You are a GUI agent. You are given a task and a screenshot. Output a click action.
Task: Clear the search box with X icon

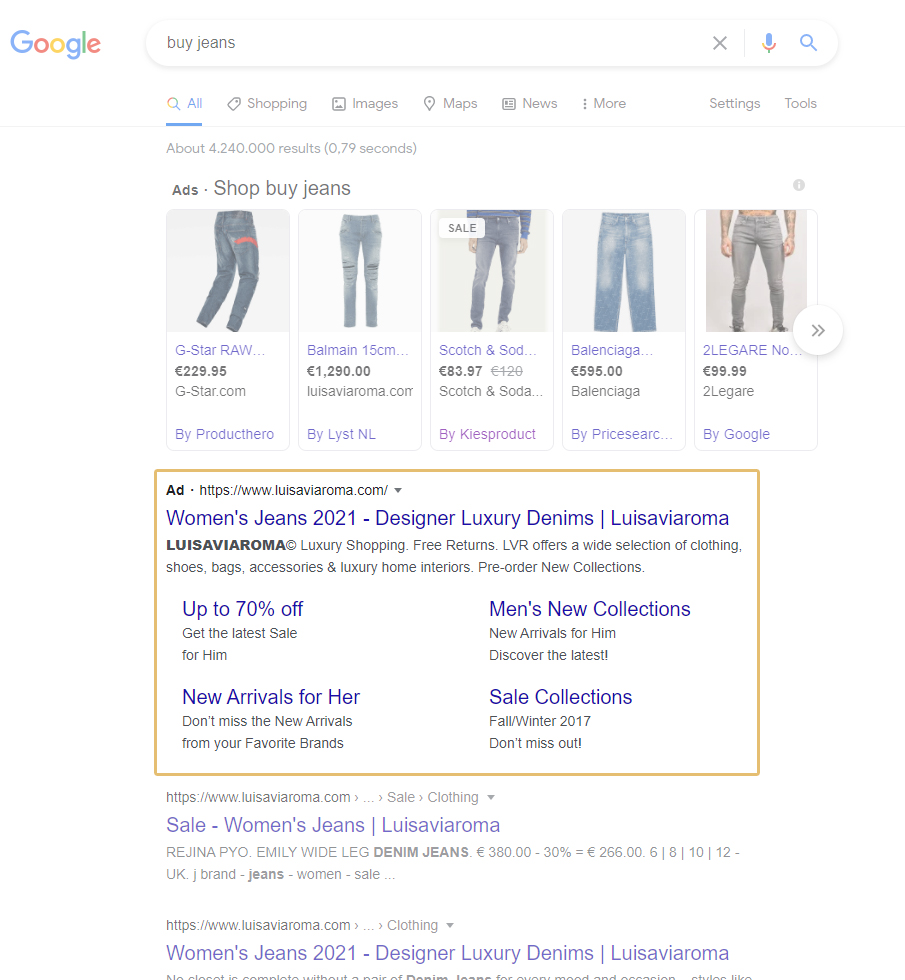[720, 43]
